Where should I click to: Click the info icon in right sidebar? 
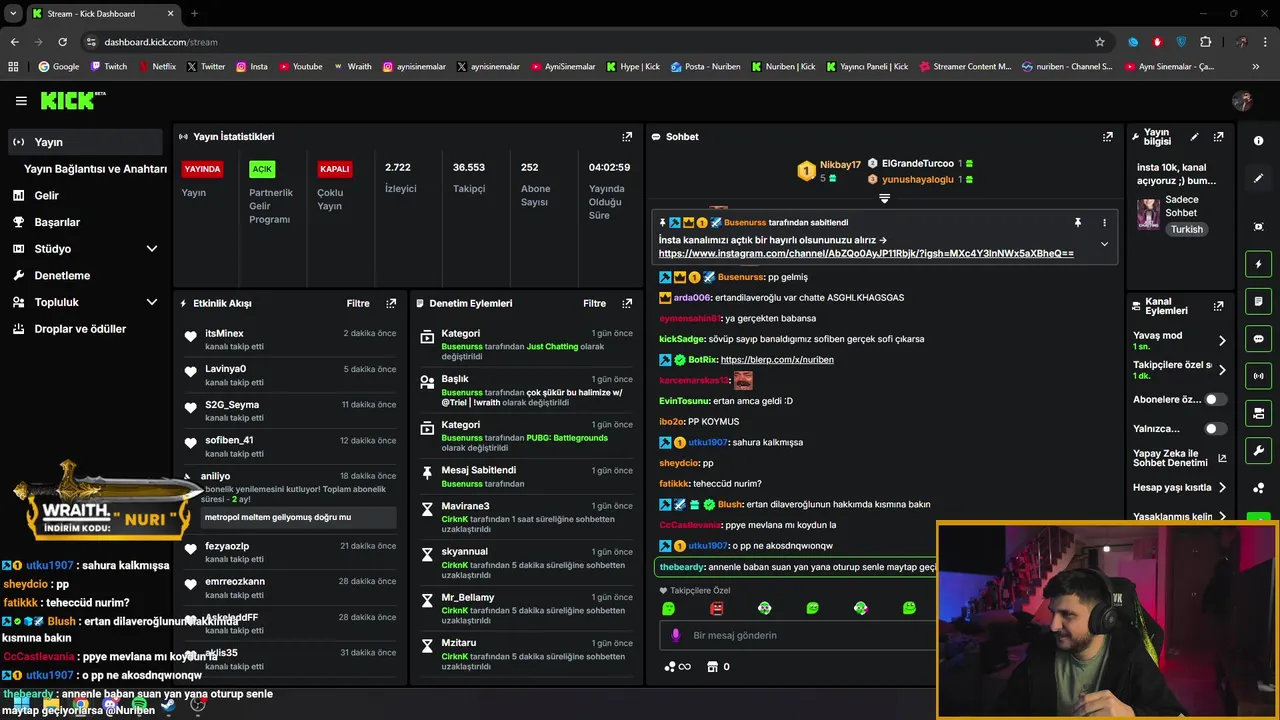coord(1258,141)
